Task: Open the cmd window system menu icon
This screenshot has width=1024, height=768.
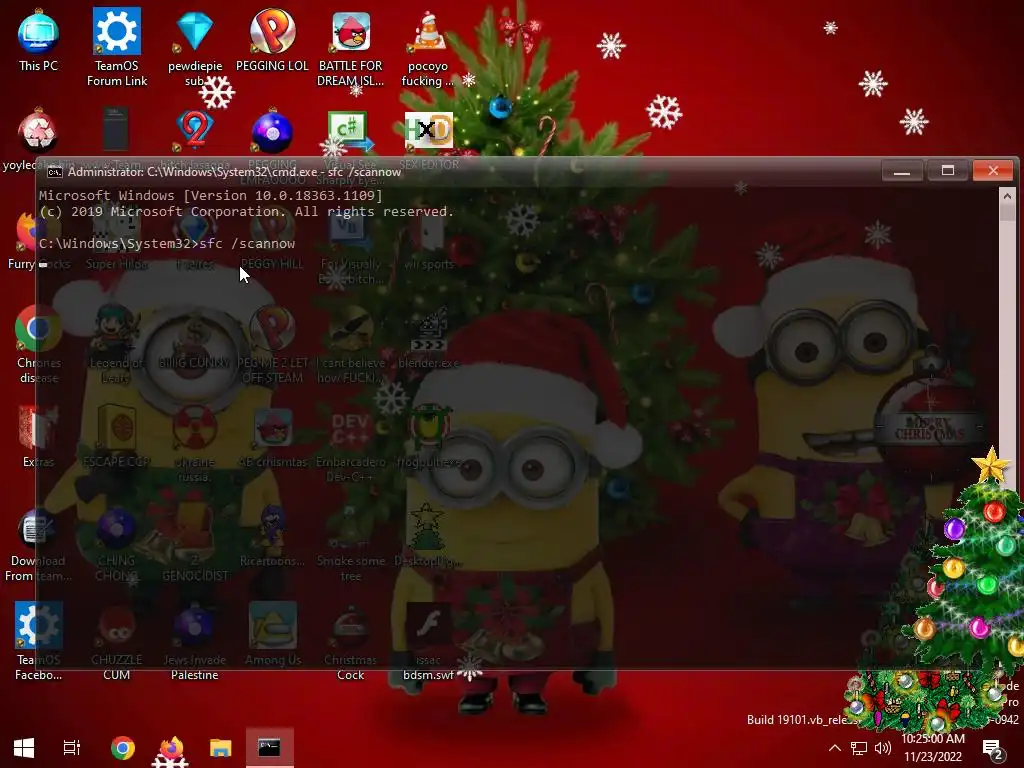Action: (55, 172)
